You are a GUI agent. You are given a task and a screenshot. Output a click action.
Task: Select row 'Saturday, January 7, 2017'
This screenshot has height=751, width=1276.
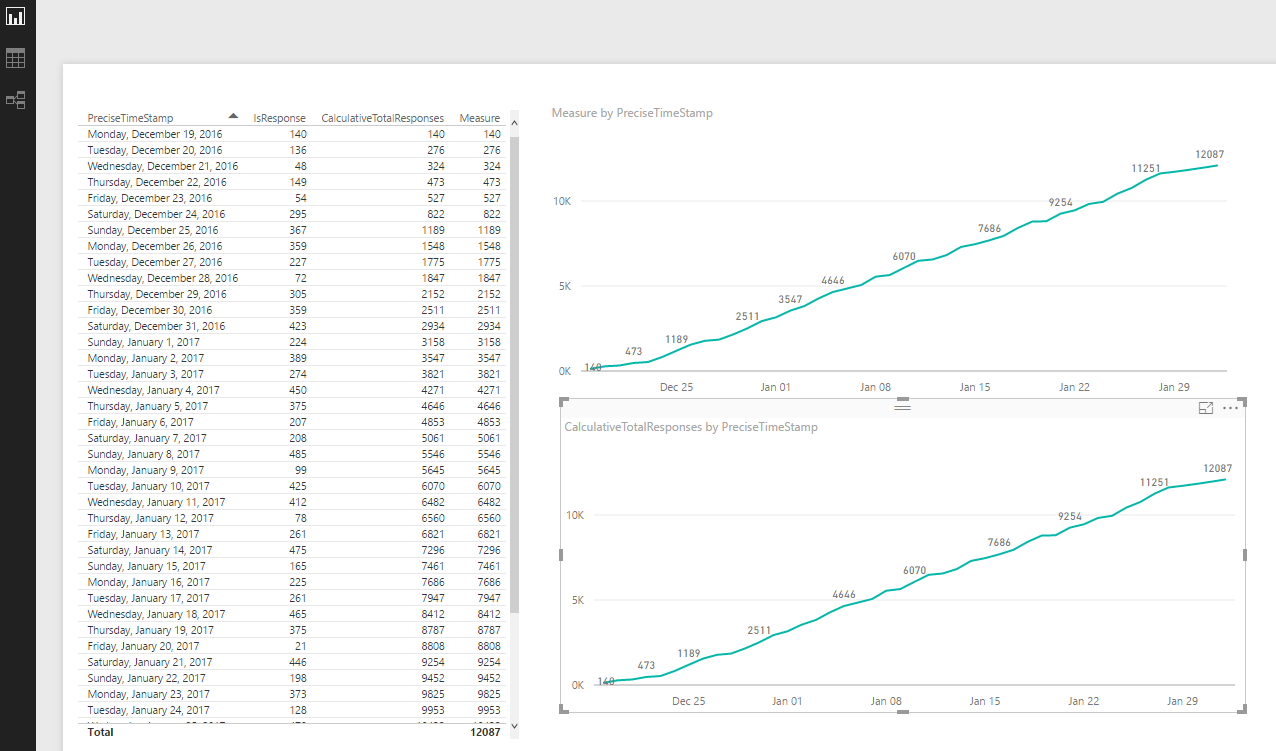coord(294,438)
